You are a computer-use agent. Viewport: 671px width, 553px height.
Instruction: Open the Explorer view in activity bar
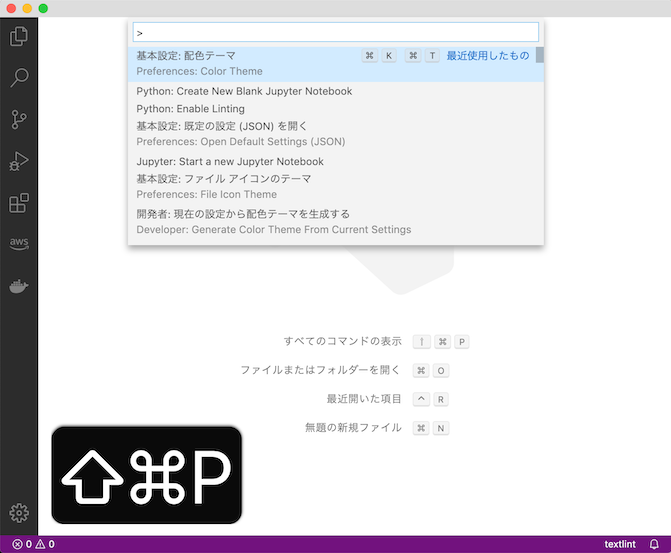[x=19, y=36]
